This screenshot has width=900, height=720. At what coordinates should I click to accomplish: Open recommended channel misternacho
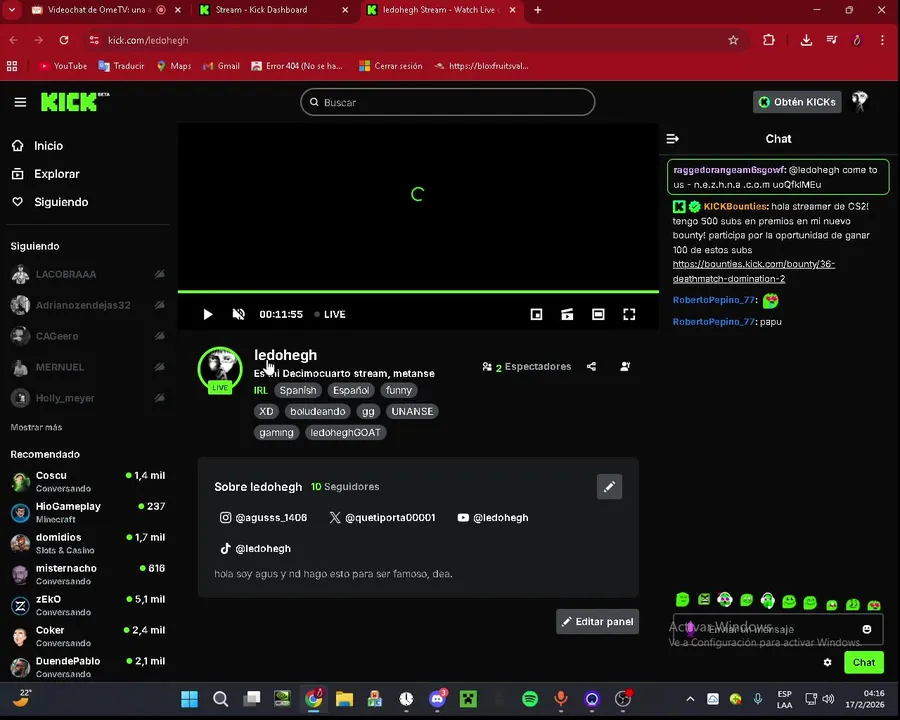click(x=88, y=575)
